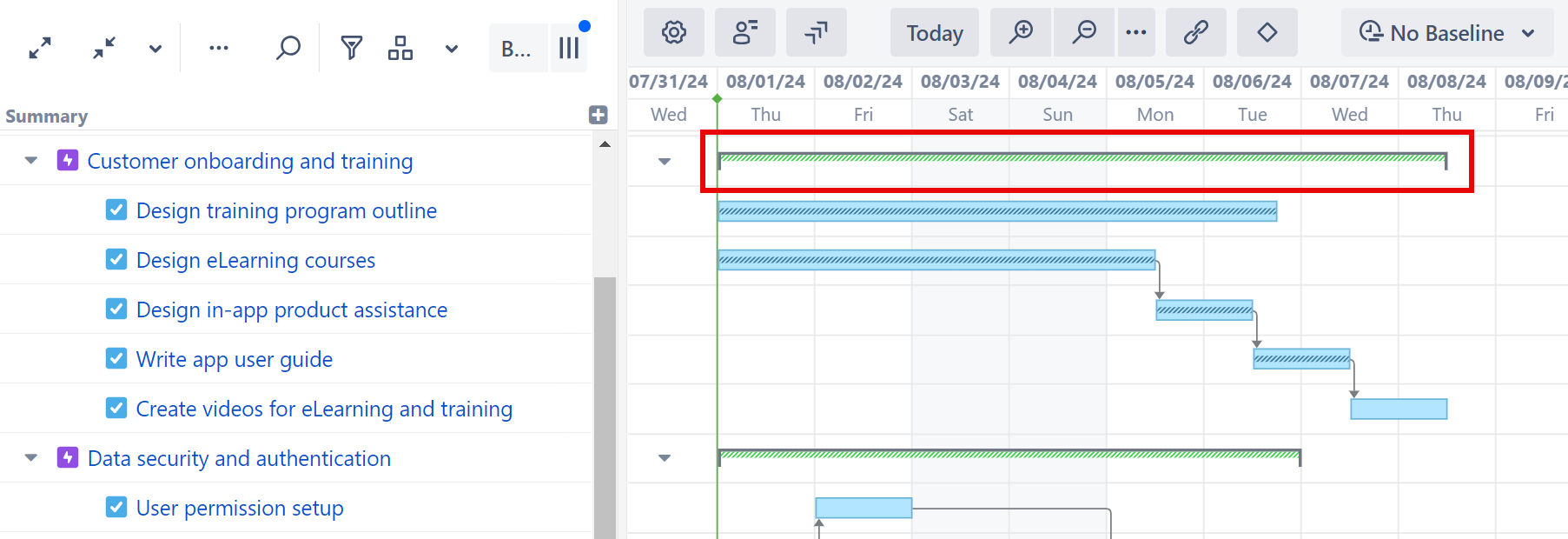Open the No Baseline dropdown
This screenshot has width=1568, height=539.
[x=1446, y=33]
